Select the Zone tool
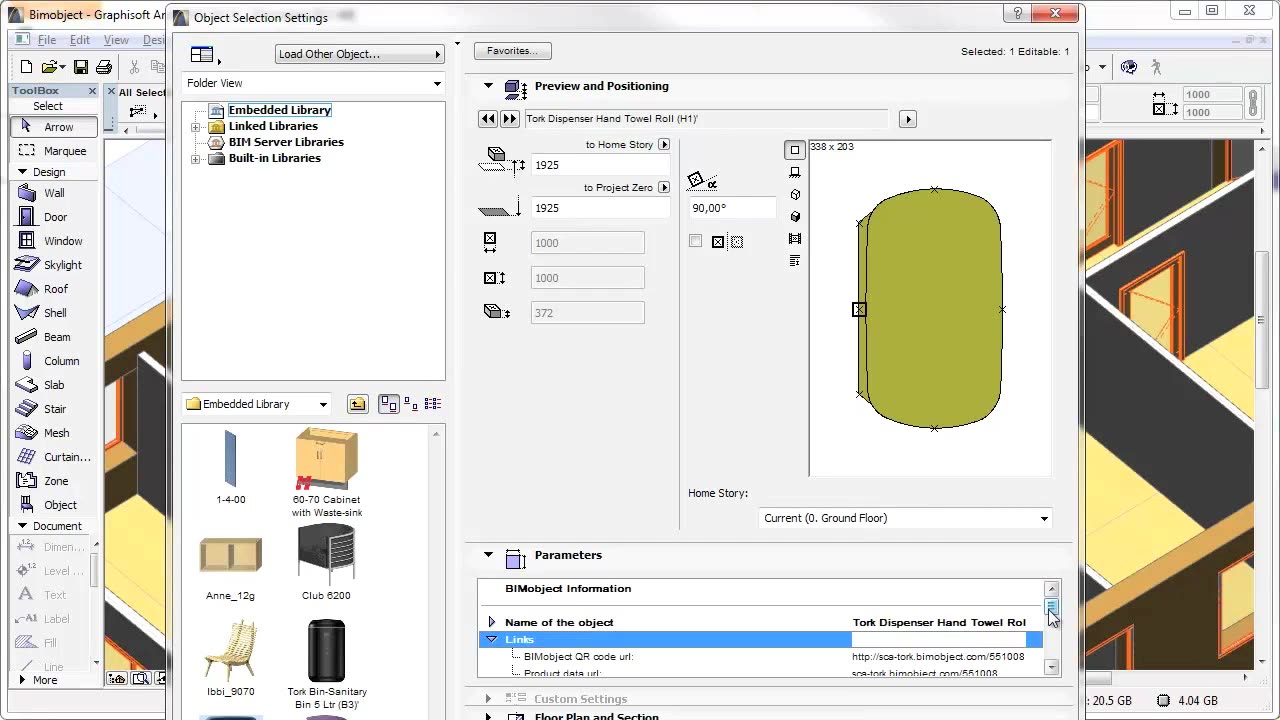The width and height of the screenshot is (1280, 720). click(56, 481)
